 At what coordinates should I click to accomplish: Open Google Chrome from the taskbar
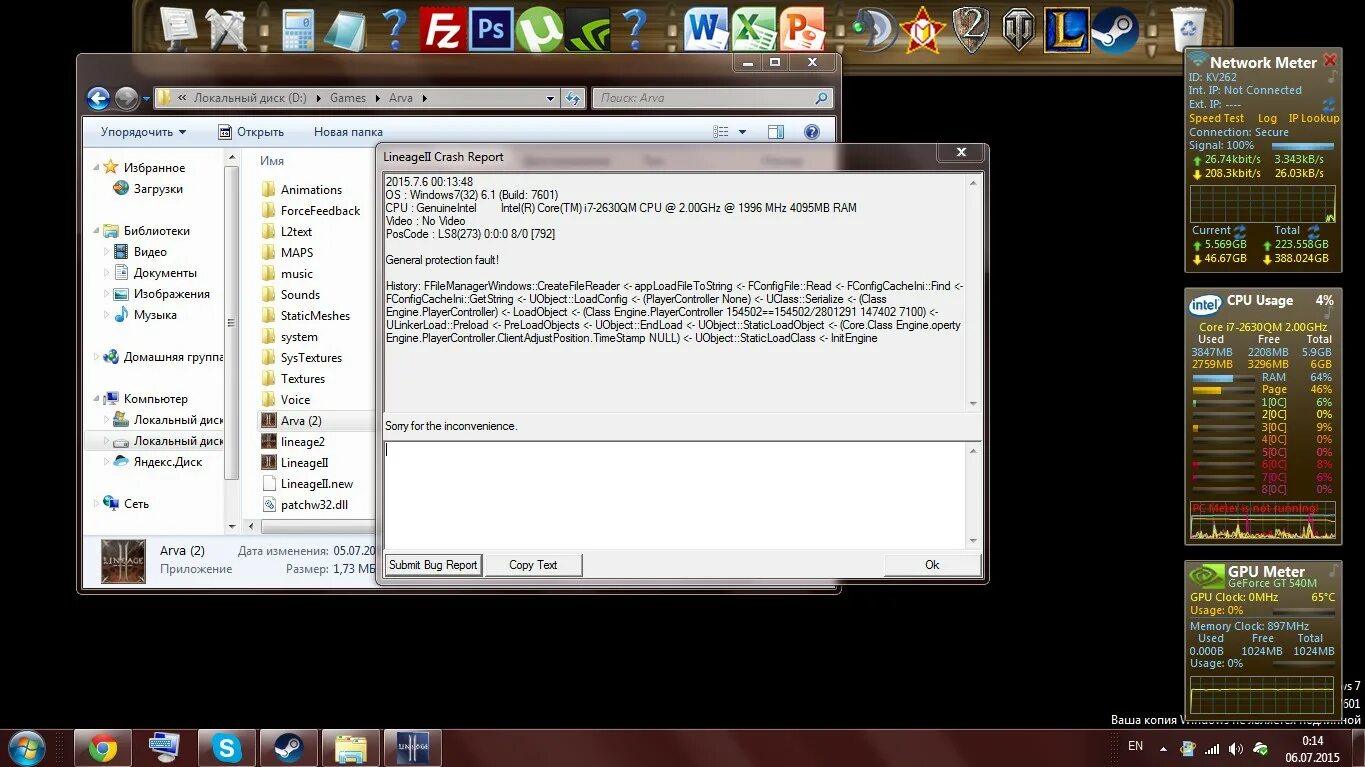pos(102,748)
